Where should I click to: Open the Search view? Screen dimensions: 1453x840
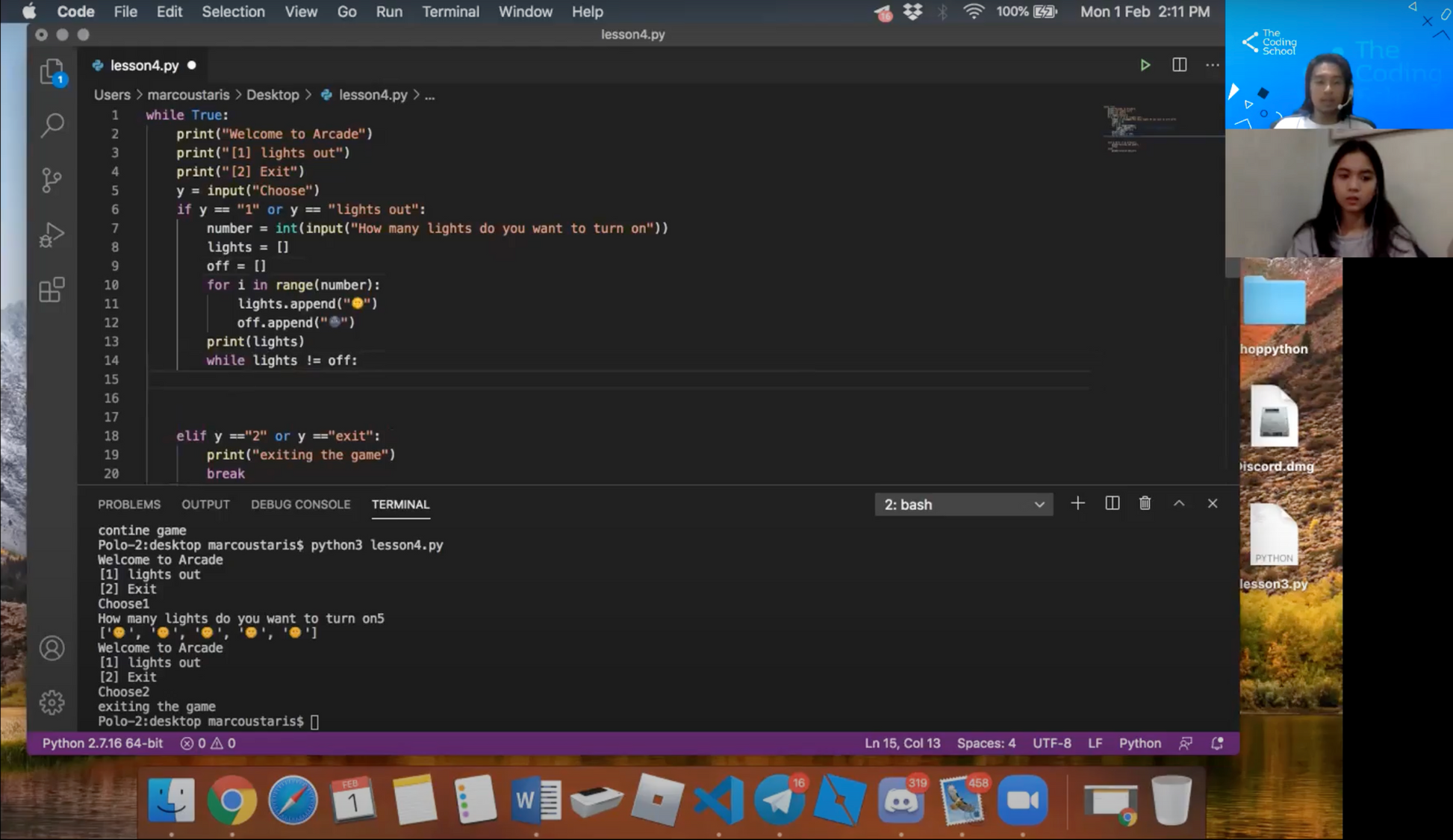[52, 125]
